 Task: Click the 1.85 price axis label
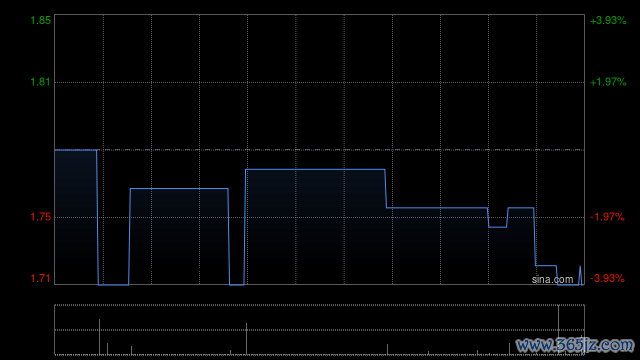(41, 20)
